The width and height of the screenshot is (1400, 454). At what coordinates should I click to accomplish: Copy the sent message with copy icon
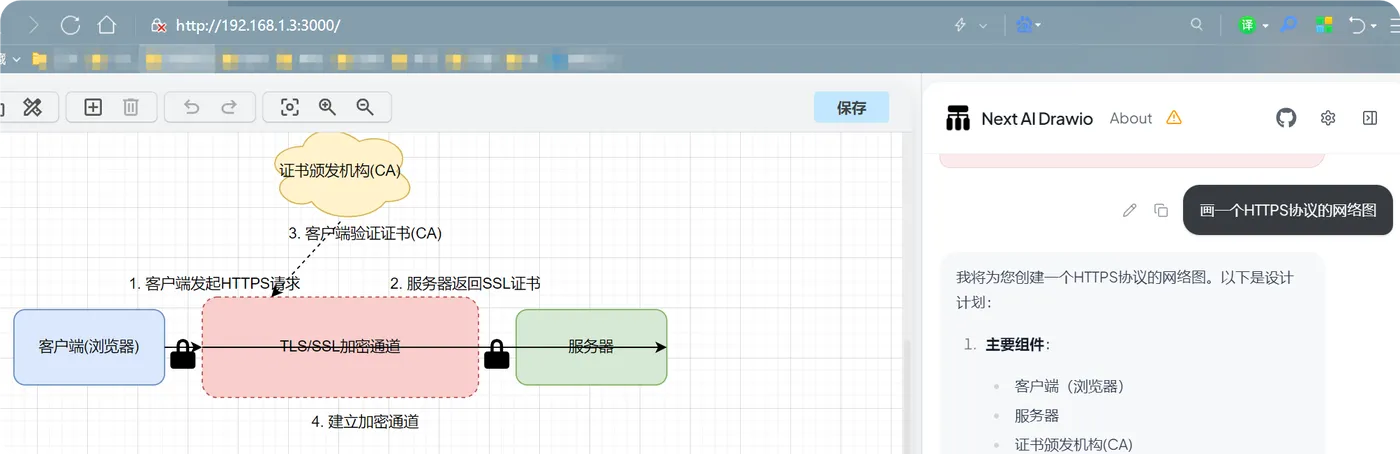(1161, 210)
